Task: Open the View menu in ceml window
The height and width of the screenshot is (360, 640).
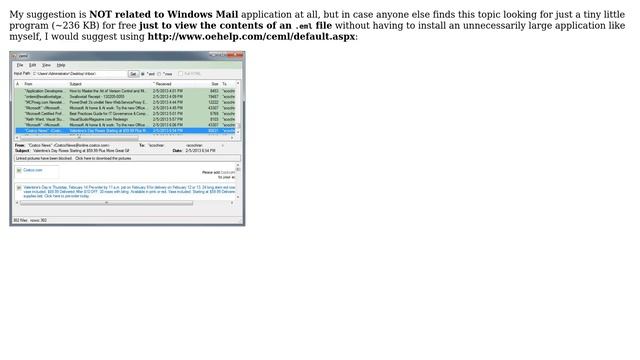Action: pyautogui.click(x=47, y=65)
